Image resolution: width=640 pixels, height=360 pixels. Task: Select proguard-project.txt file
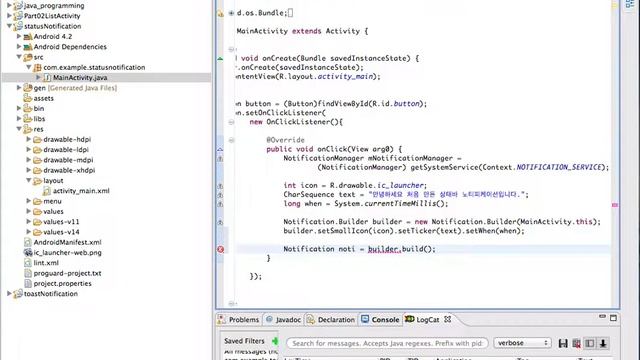click(67, 273)
